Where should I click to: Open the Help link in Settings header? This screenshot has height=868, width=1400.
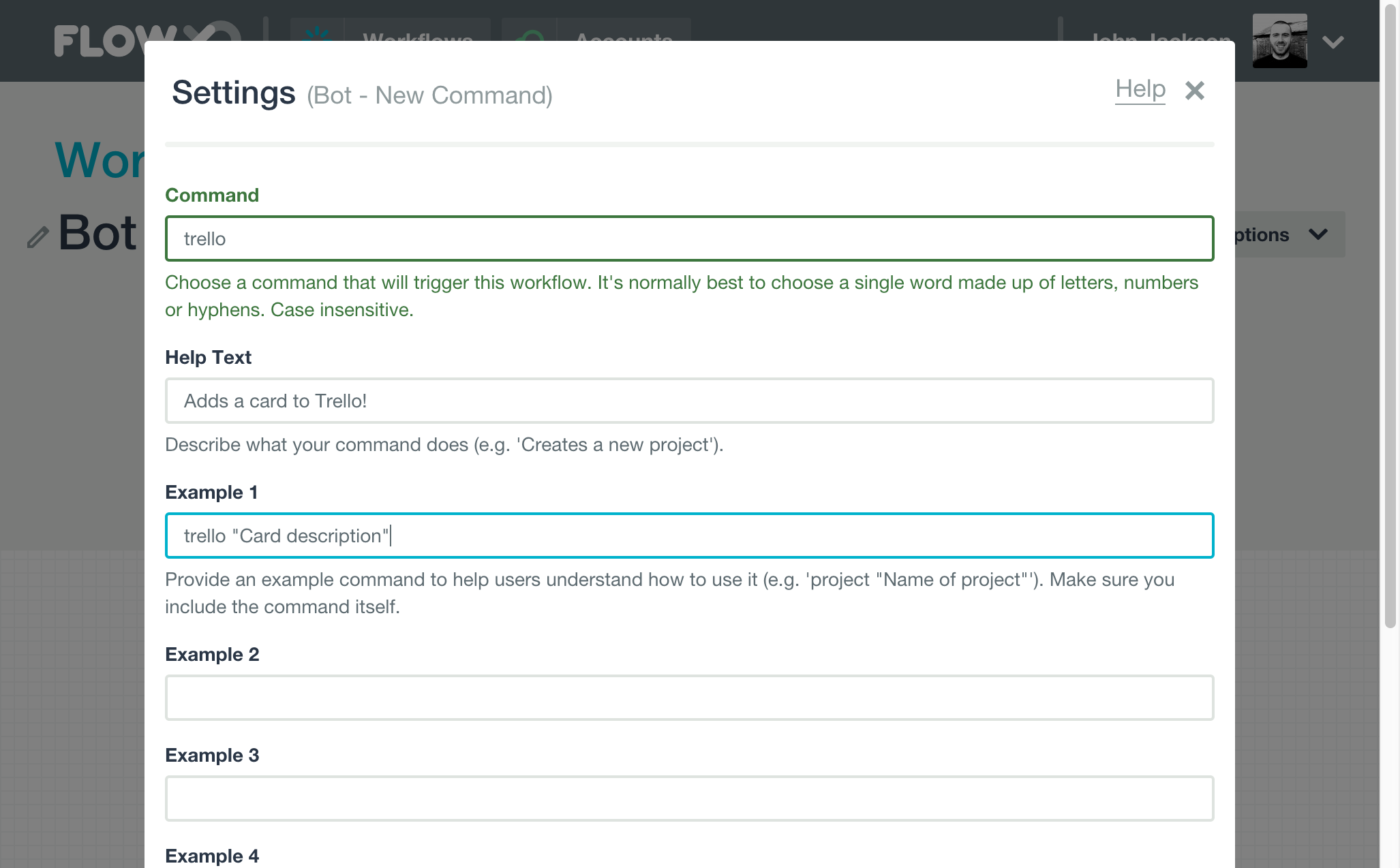click(x=1140, y=89)
